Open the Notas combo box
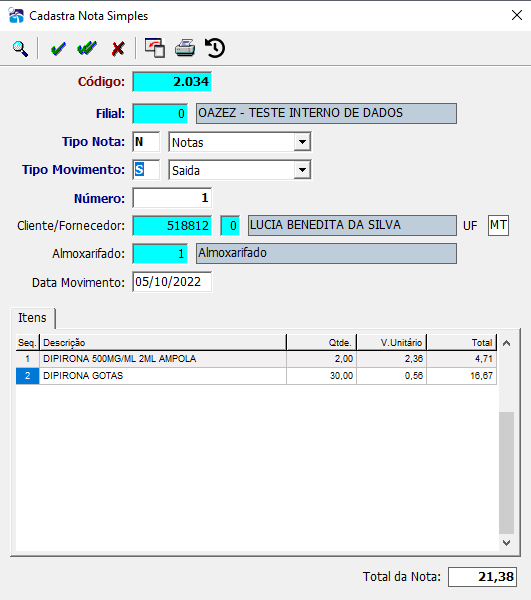Image resolution: width=531 pixels, height=600 pixels. 239,142
